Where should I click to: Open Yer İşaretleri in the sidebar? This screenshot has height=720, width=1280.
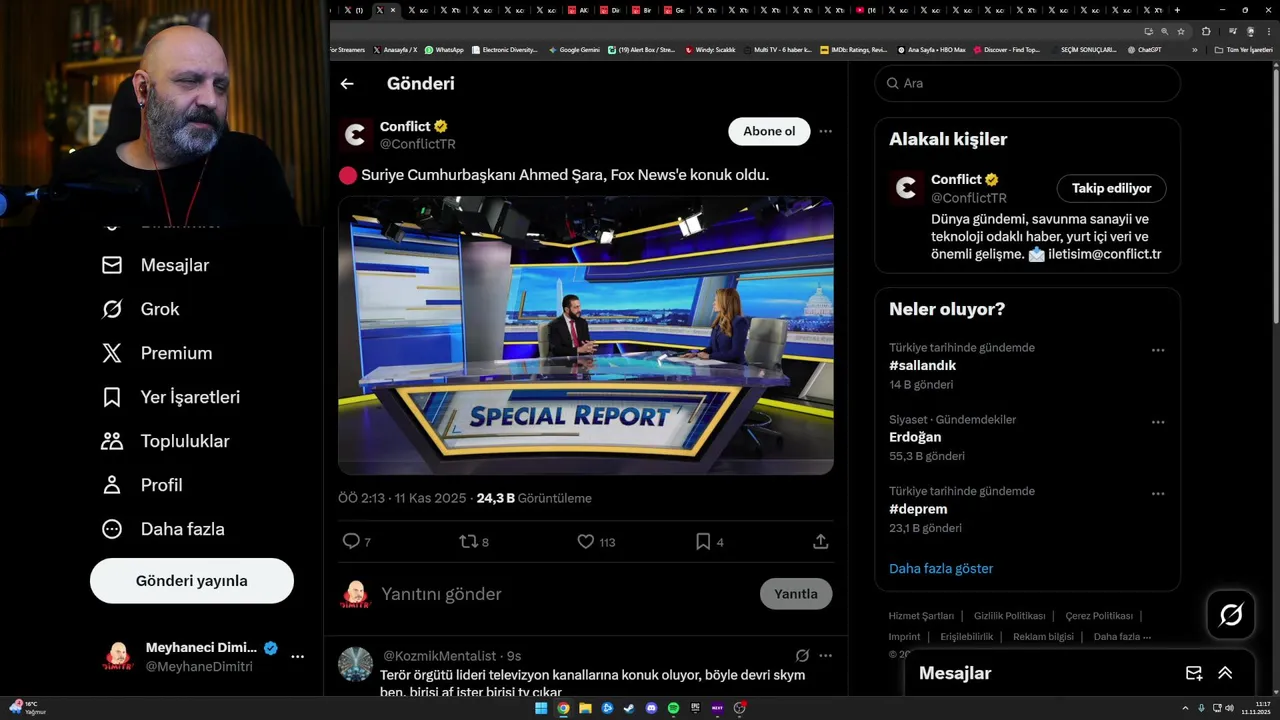pyautogui.click(x=171, y=397)
